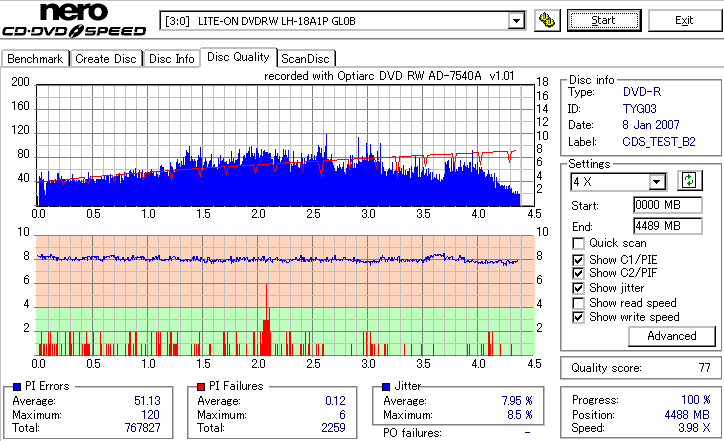Click the Start position 0000 MB field
724x441 pixels.
[668, 205]
